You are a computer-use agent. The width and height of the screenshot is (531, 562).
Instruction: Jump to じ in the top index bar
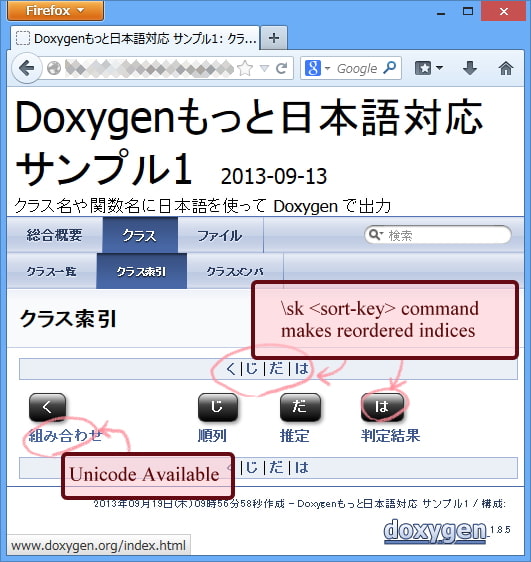click(x=252, y=368)
